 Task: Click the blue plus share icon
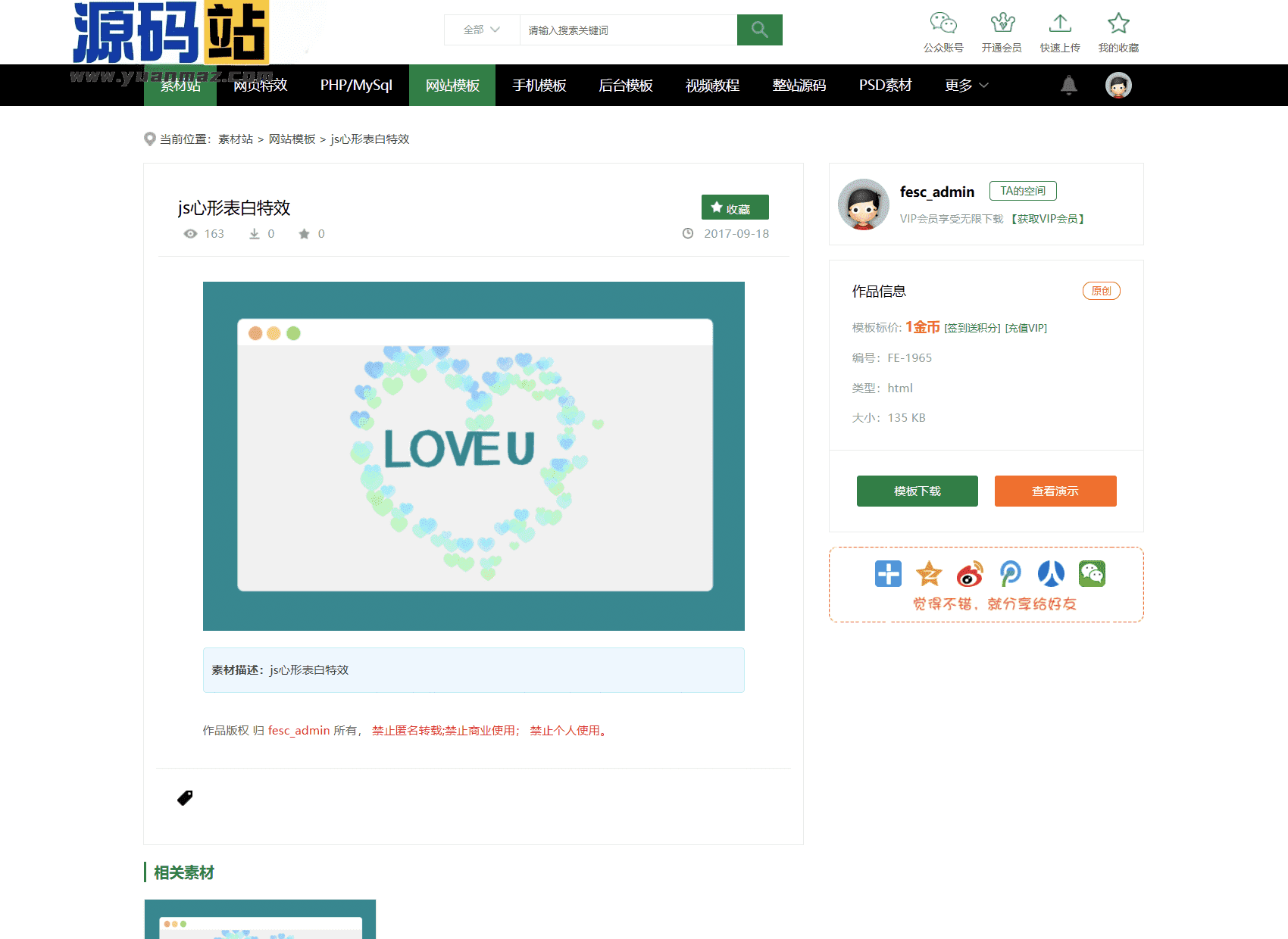888,574
